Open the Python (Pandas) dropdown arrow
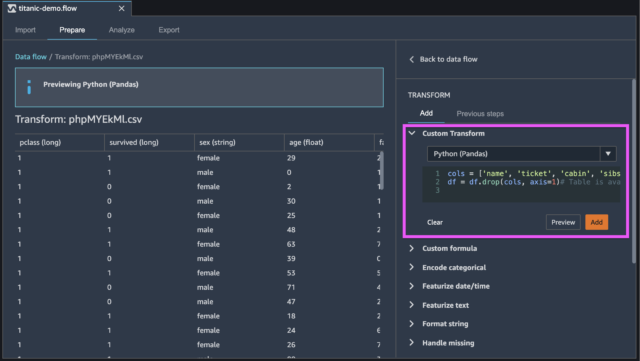The height and width of the screenshot is (361, 640). [608, 154]
